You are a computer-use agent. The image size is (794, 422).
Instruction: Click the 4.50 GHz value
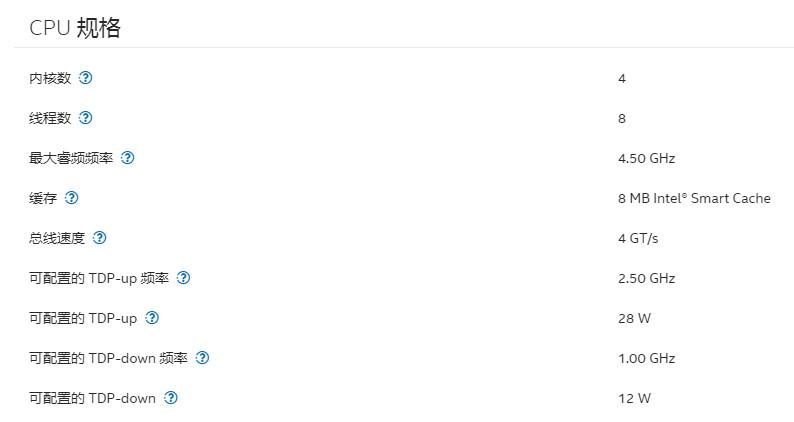coord(646,158)
